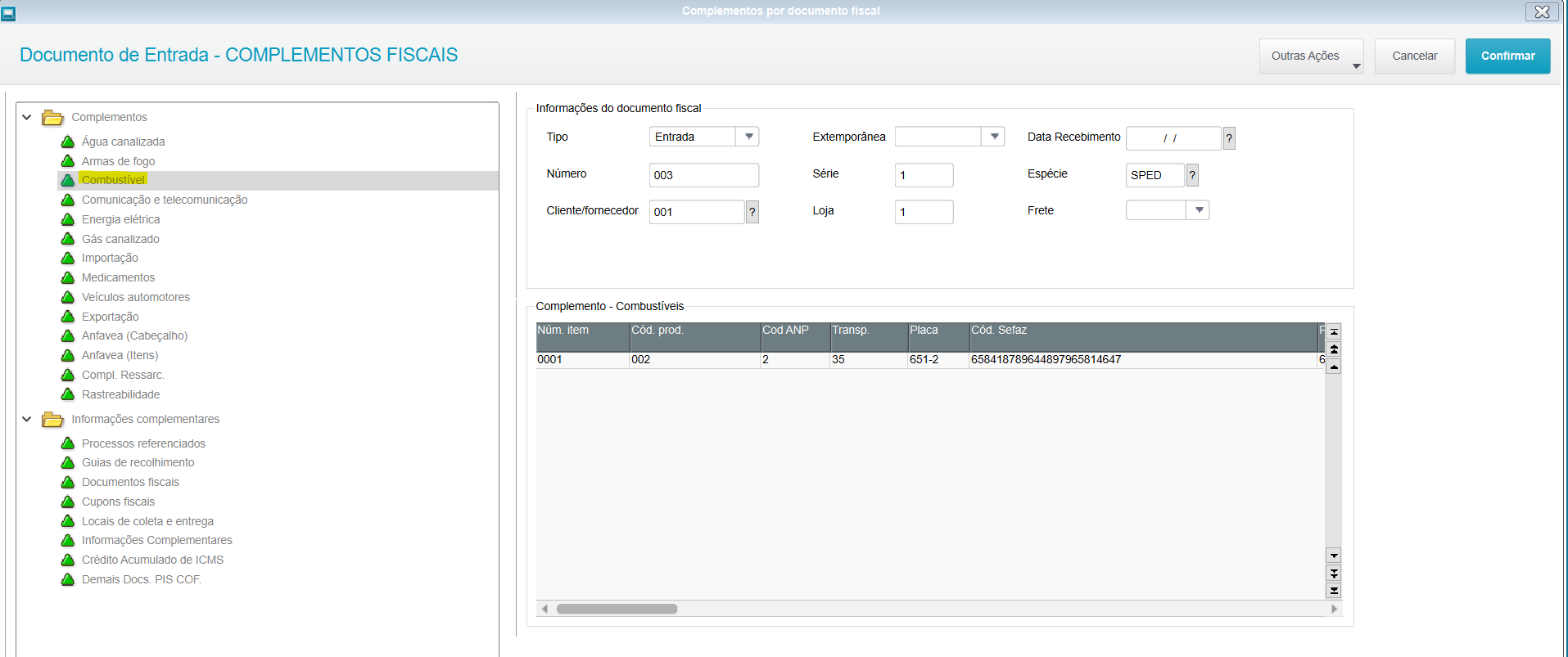Click the green icon beside Rastreabilidade
This screenshot has height=657, width=1568.
68,394
